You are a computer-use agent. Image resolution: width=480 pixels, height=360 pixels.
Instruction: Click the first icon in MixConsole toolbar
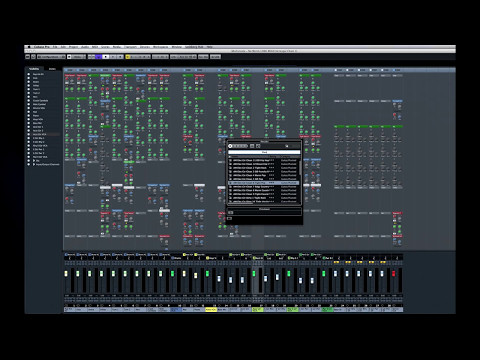tap(28, 57)
